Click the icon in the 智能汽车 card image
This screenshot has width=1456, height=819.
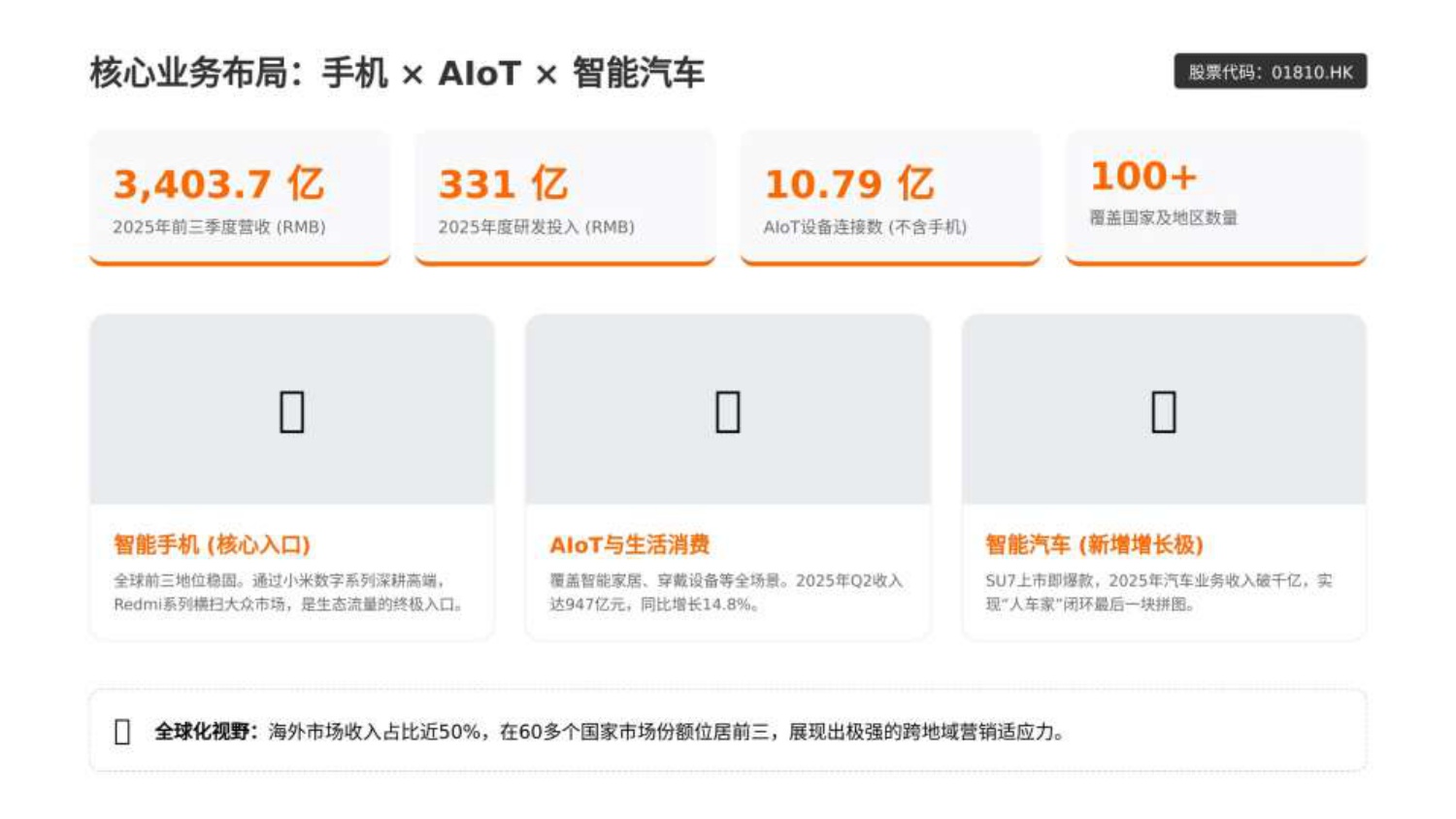pyautogui.click(x=1164, y=411)
